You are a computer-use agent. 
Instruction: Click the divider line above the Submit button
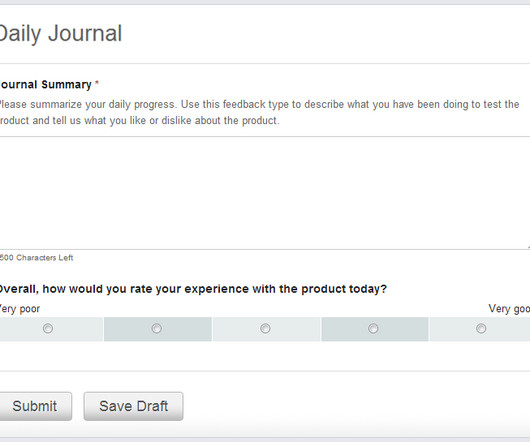pyautogui.click(x=265, y=371)
